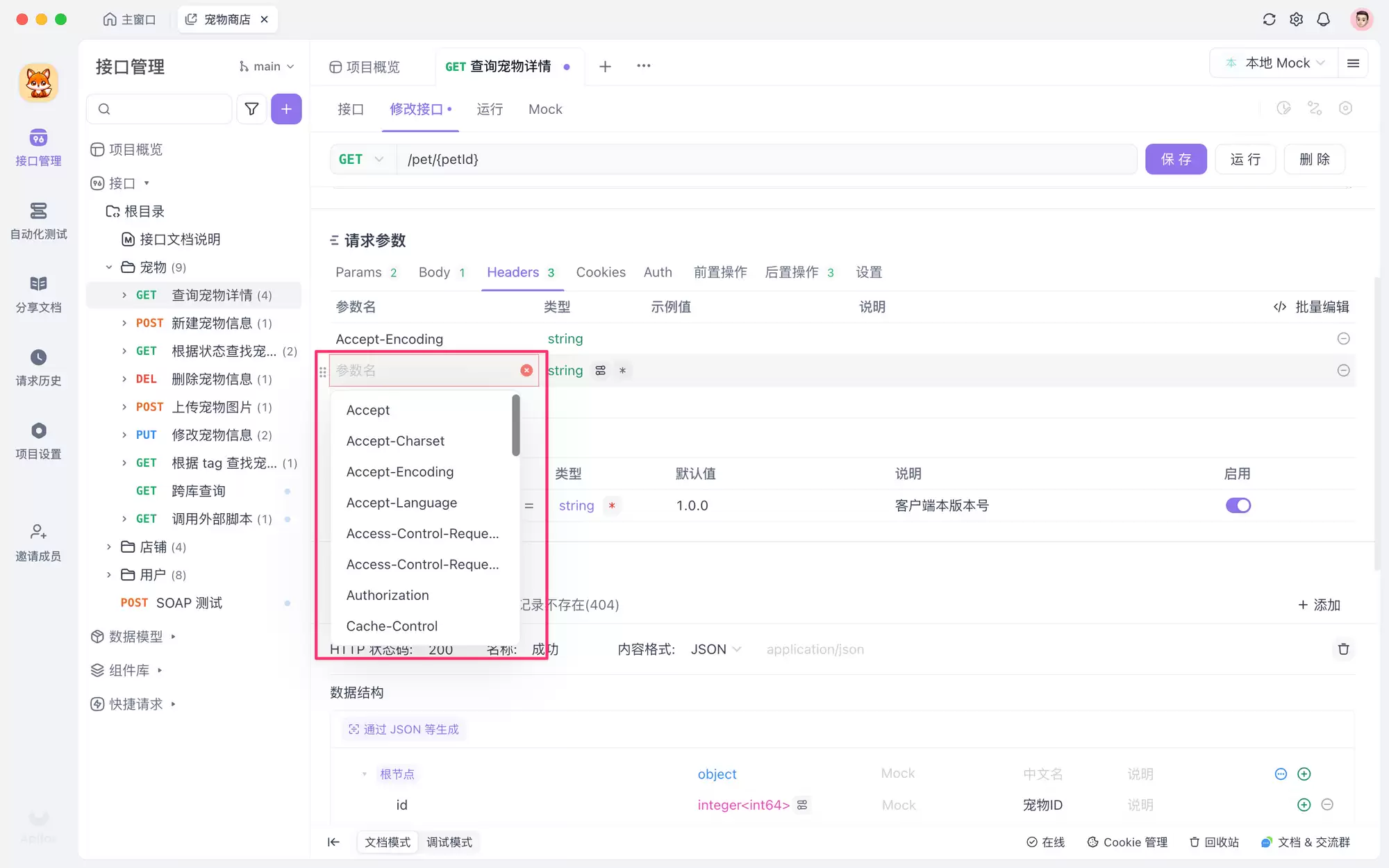Switch to 文档模式
This screenshot has width=1389, height=868.
[388, 842]
